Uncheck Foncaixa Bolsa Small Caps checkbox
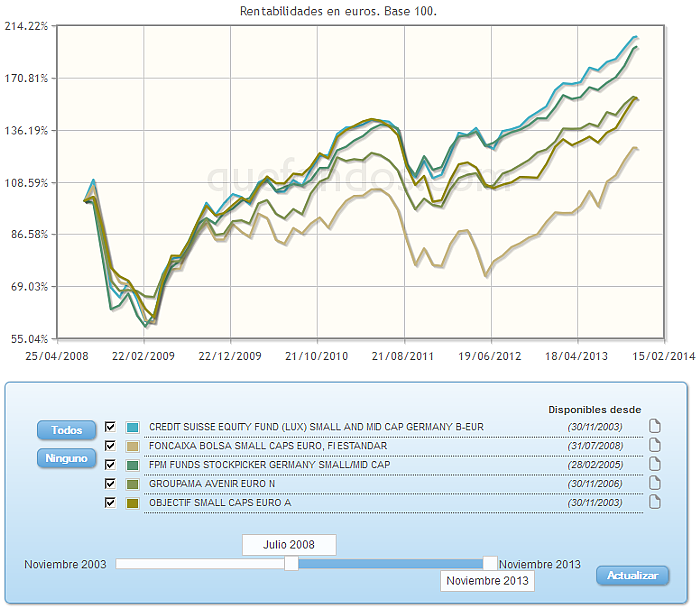Screen dimensions: 700x608 click(x=110, y=446)
